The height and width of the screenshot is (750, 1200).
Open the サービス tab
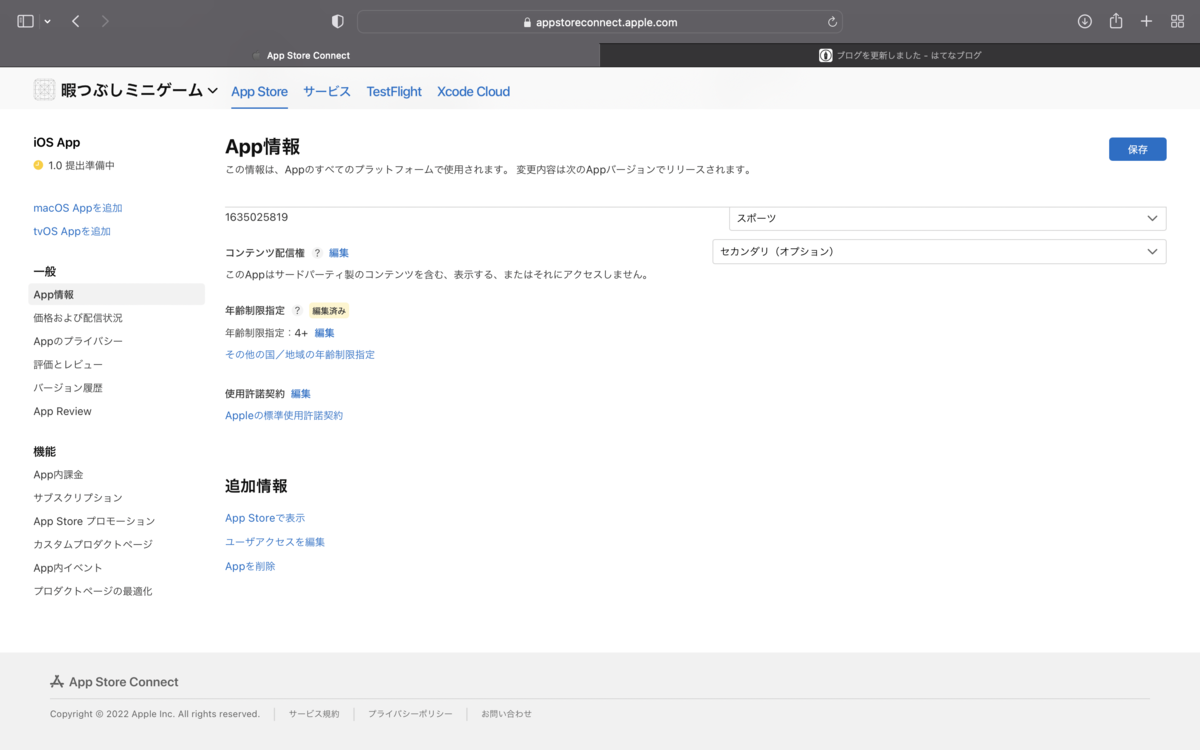[x=327, y=91]
